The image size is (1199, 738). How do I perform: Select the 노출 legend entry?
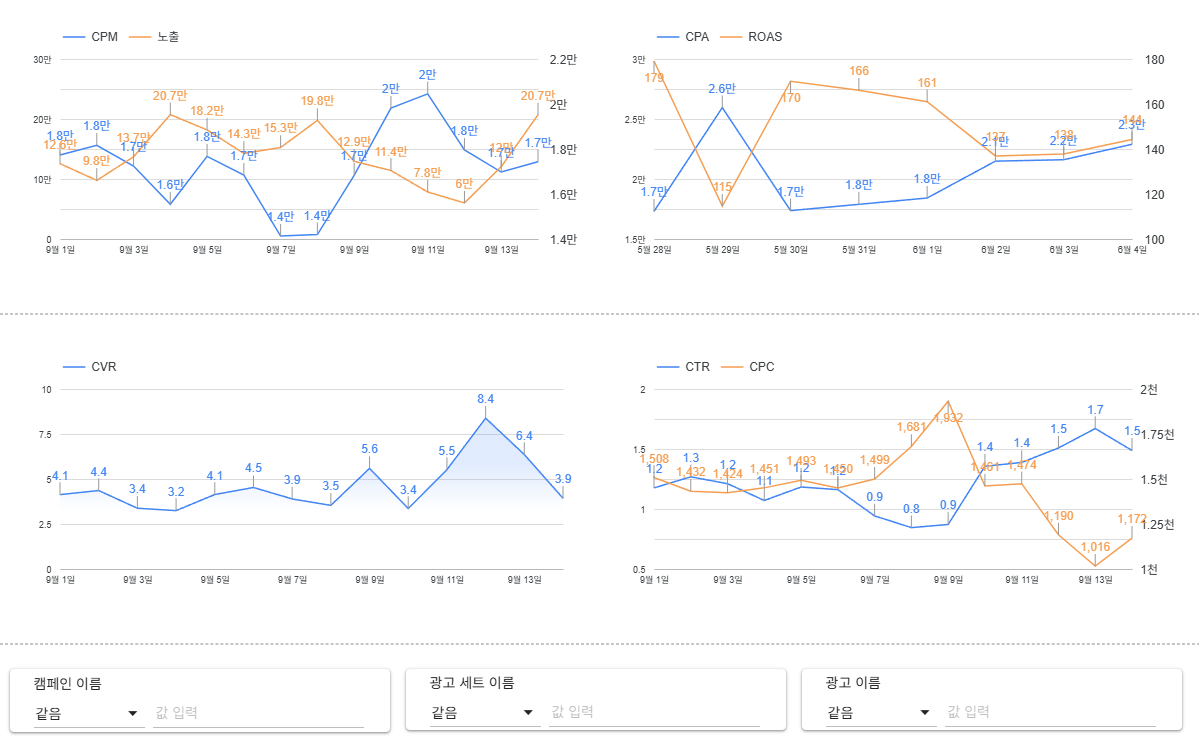[x=154, y=37]
